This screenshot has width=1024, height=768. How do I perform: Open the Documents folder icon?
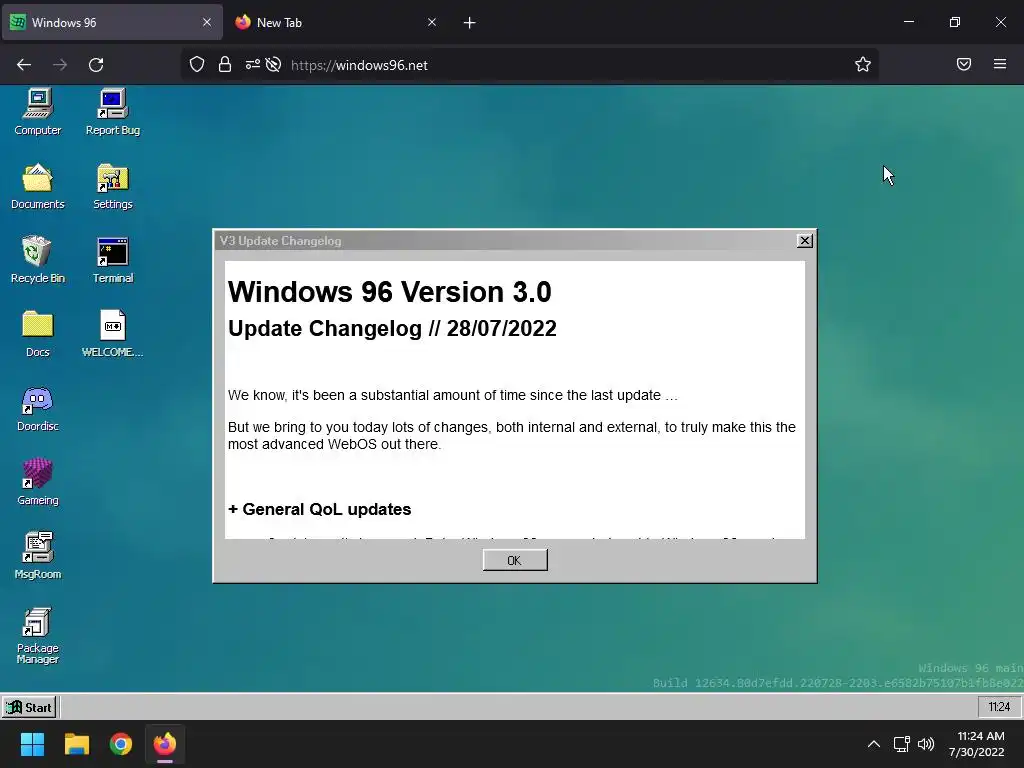click(38, 186)
